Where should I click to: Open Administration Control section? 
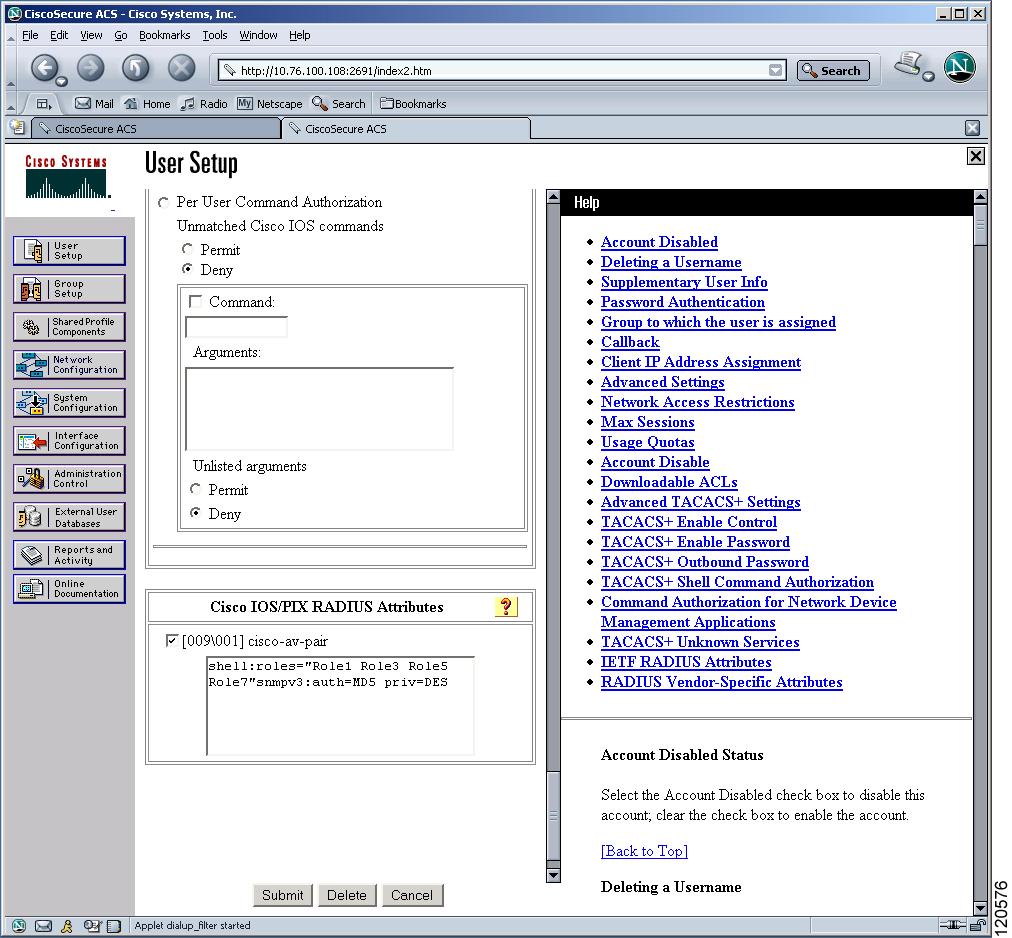pyautogui.click(x=69, y=478)
